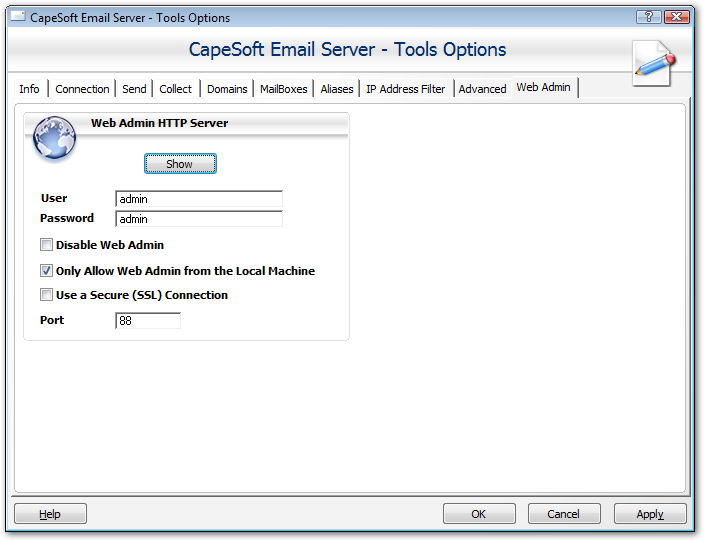
Task: Switch to the MailBoxes tab
Action: (x=283, y=89)
